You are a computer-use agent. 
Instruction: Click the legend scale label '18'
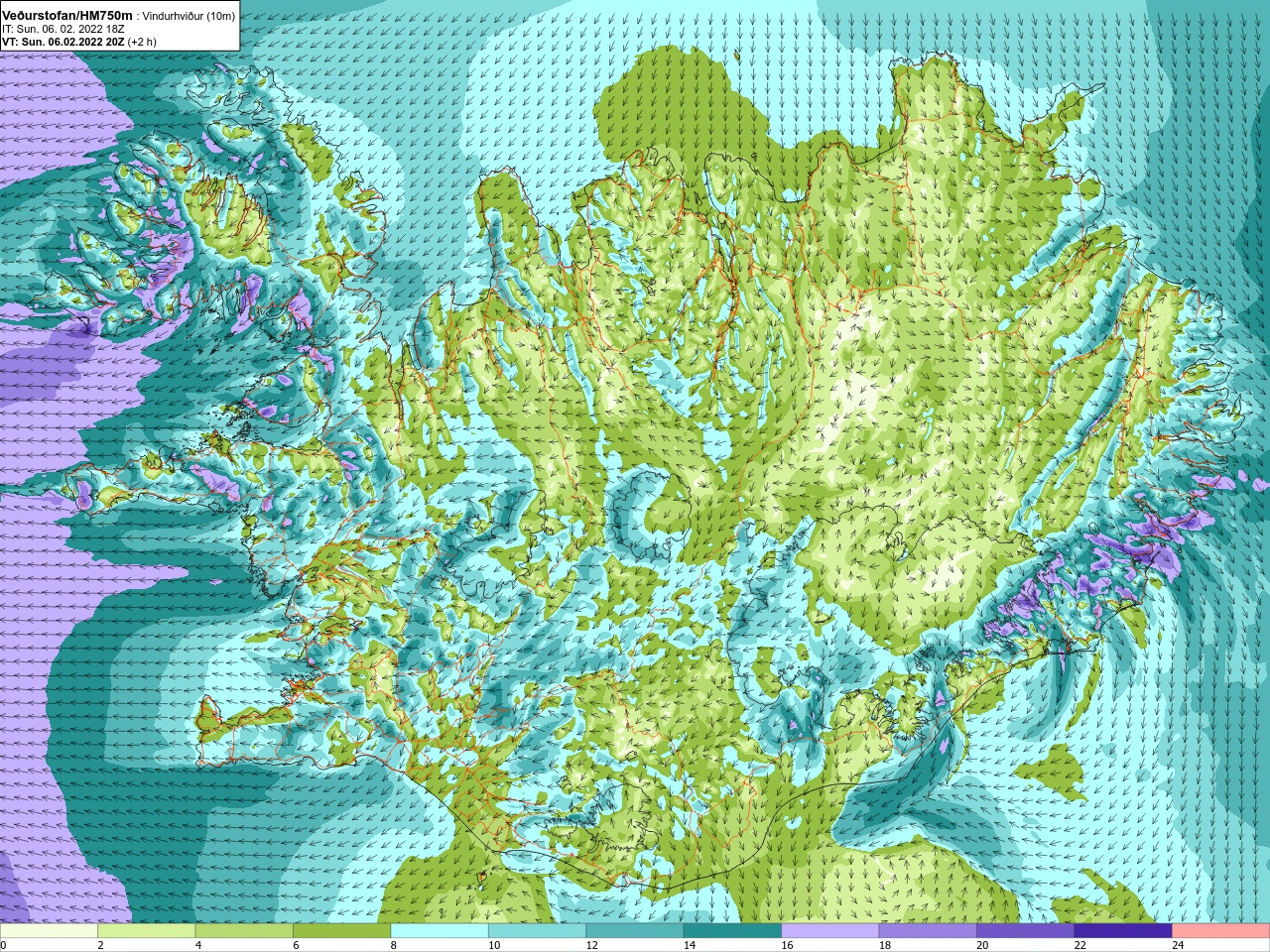[x=884, y=945]
